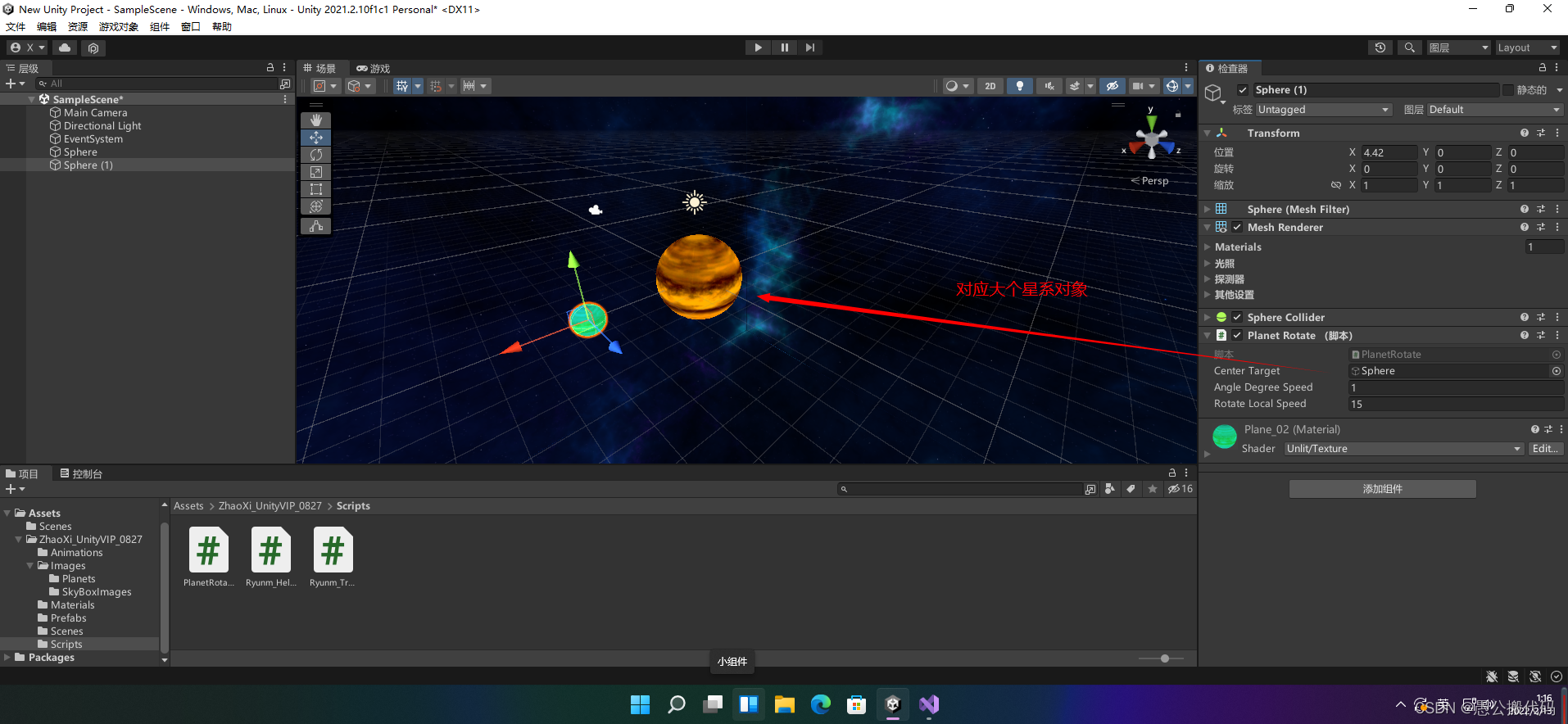Open the global search magnifier
This screenshot has width=1568, height=724.
tap(1409, 48)
